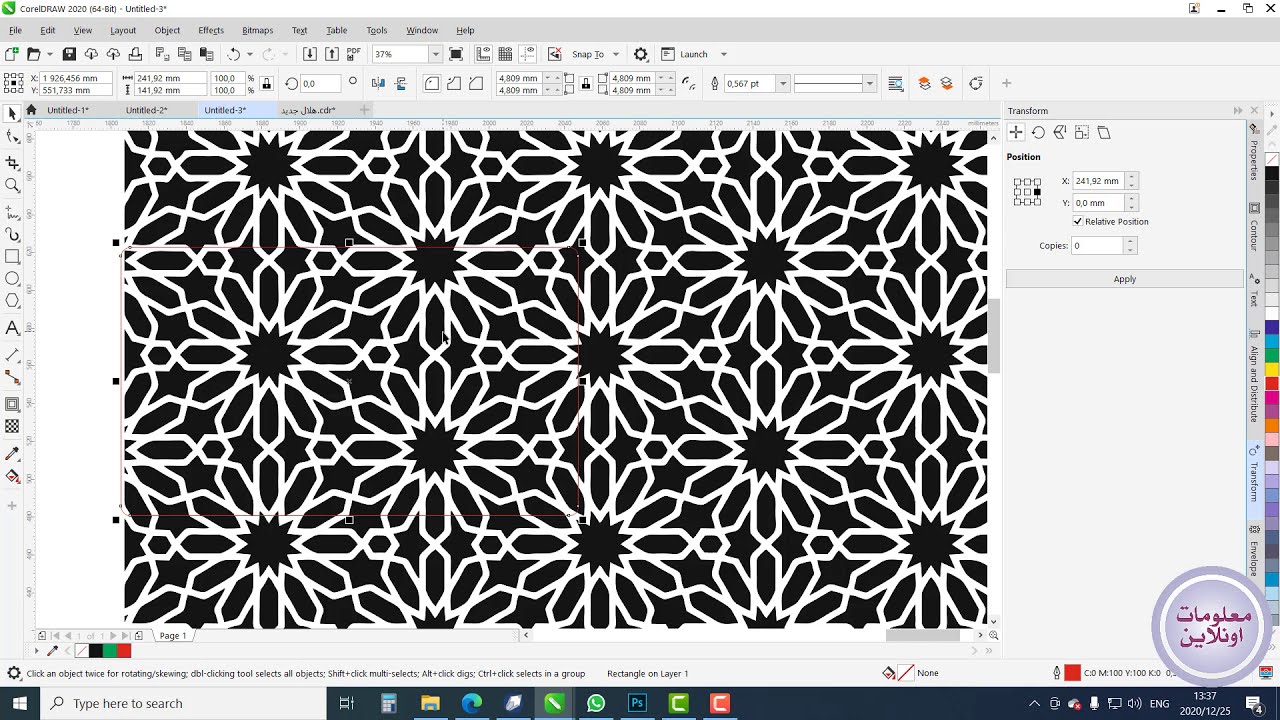Select the round corner style
The width and height of the screenshot is (1280, 720).
click(x=432, y=84)
